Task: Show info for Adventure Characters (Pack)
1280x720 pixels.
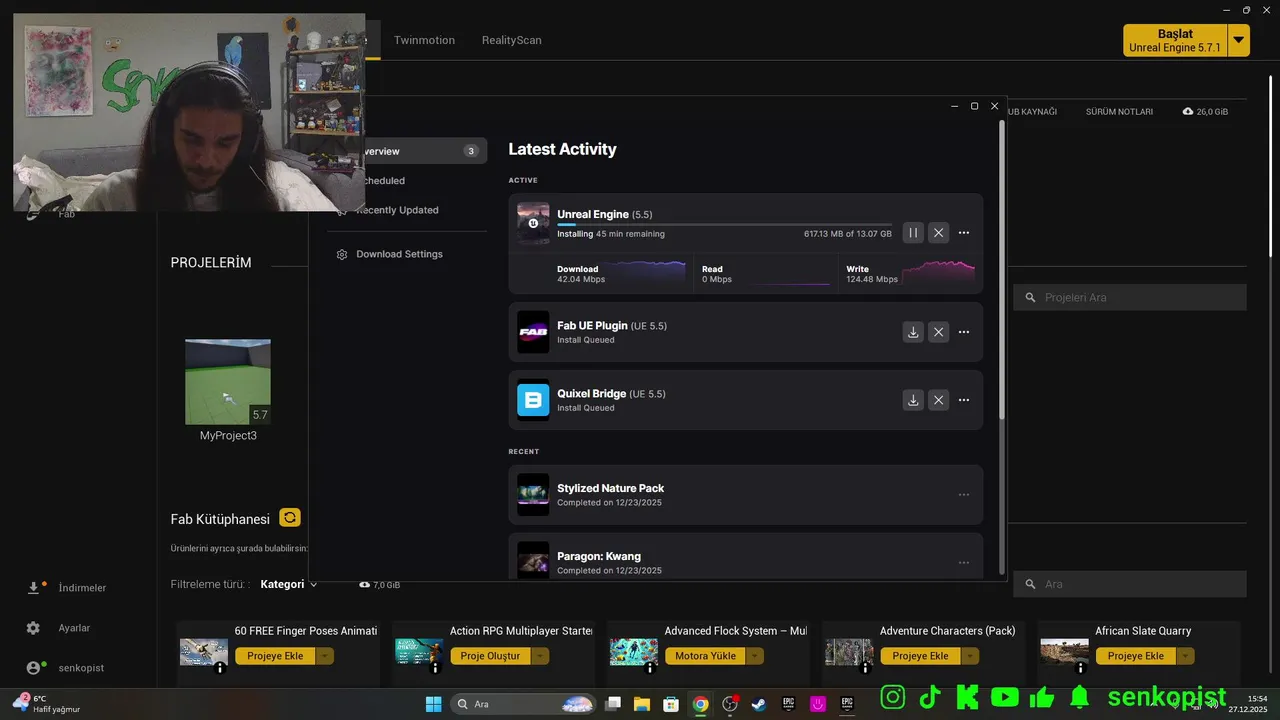Action: 865,668
